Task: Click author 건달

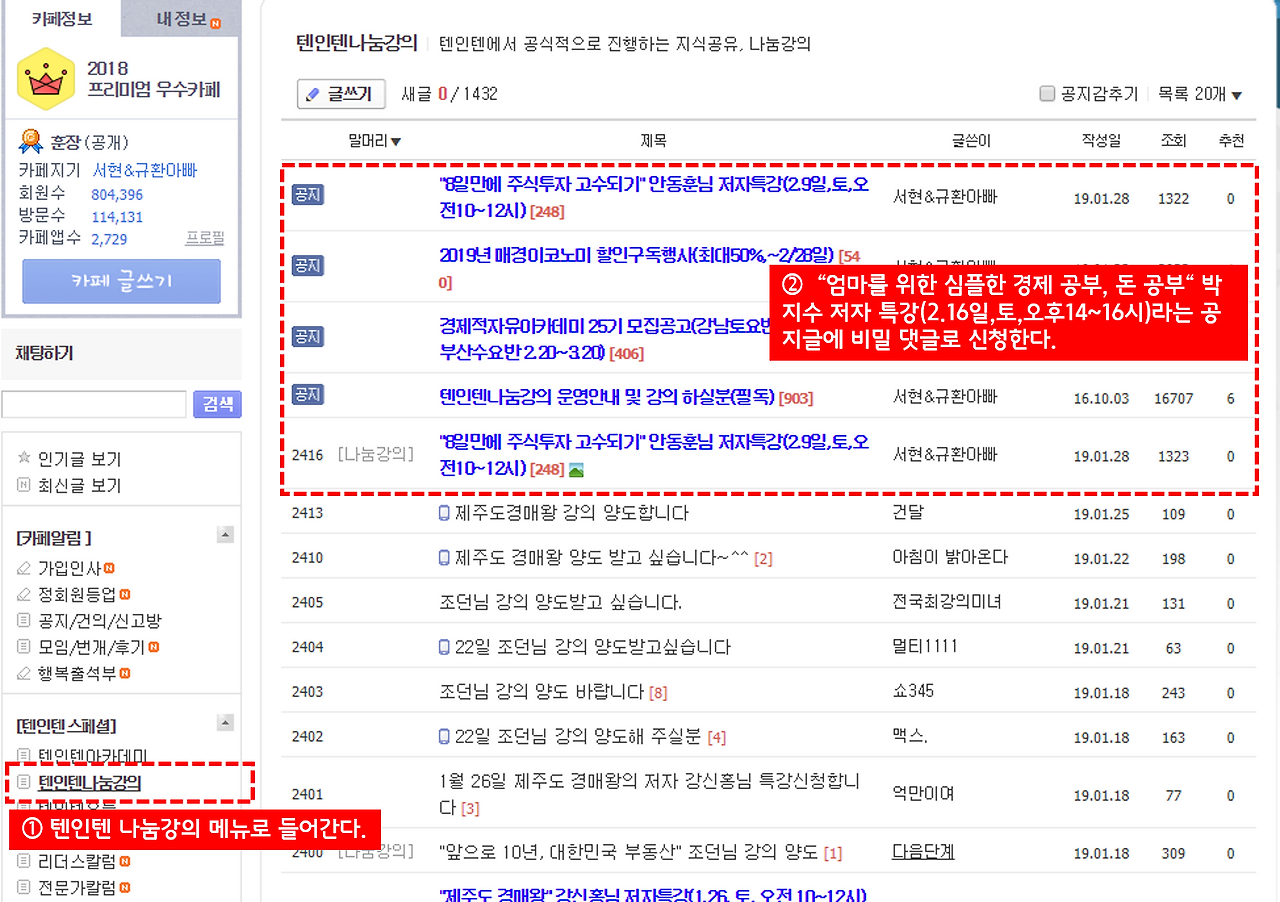Action: click(x=908, y=513)
